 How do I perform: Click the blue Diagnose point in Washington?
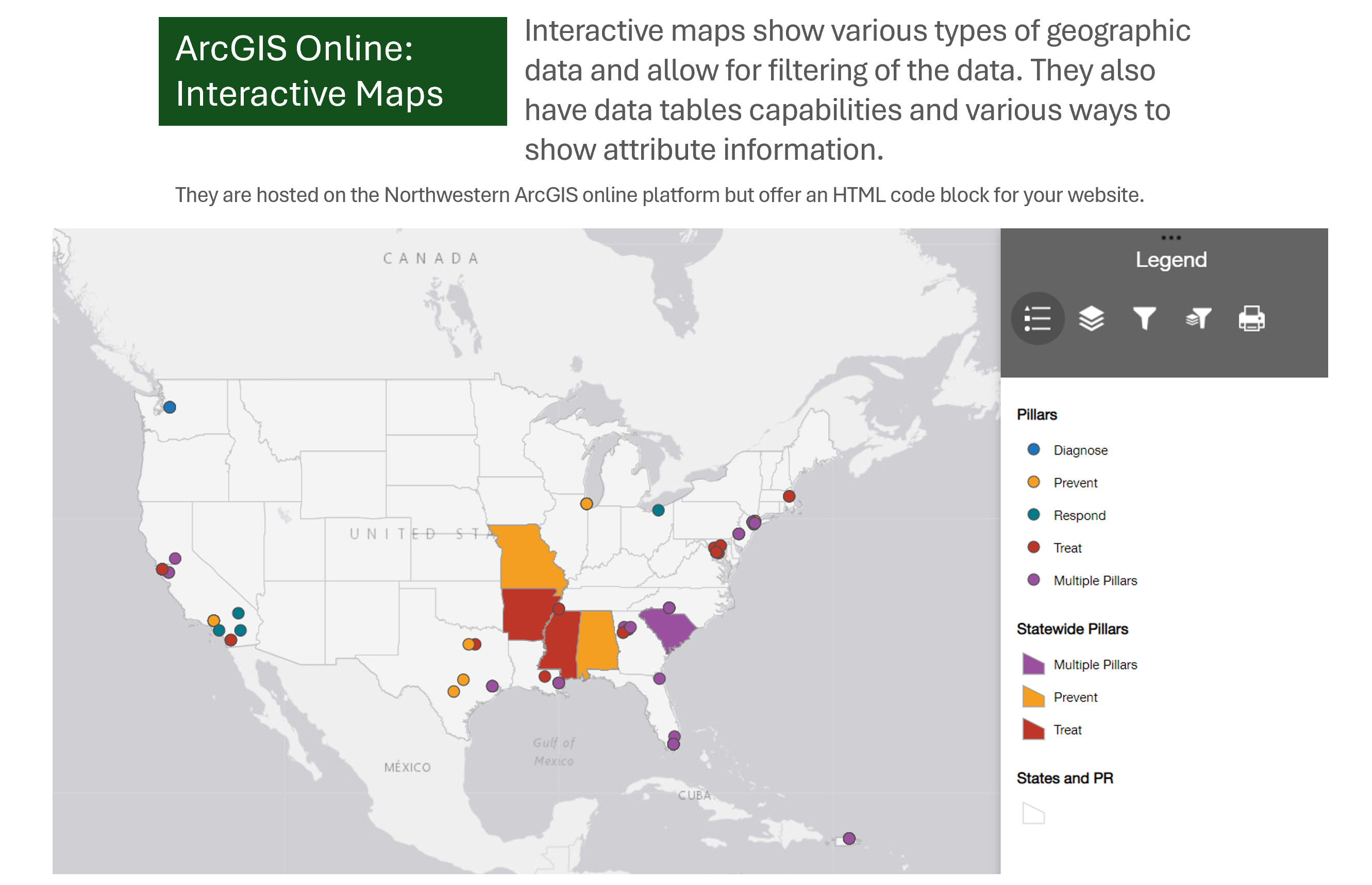pos(170,407)
